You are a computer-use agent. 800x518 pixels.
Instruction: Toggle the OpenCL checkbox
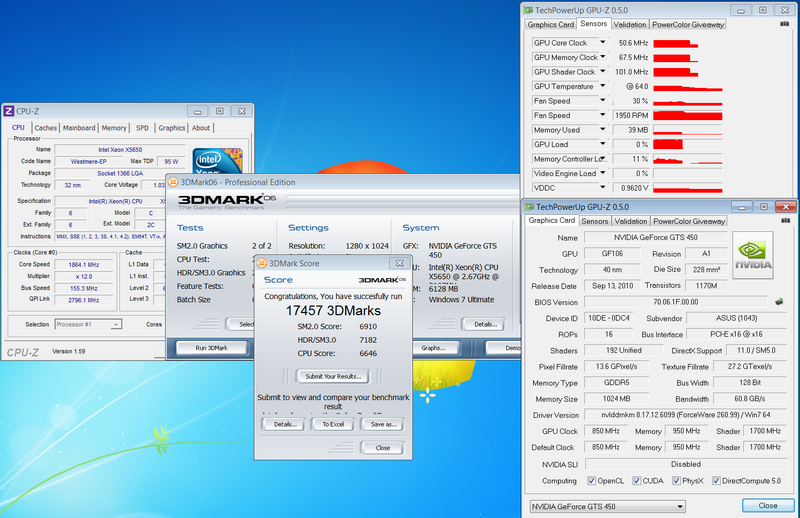[x=591, y=481]
